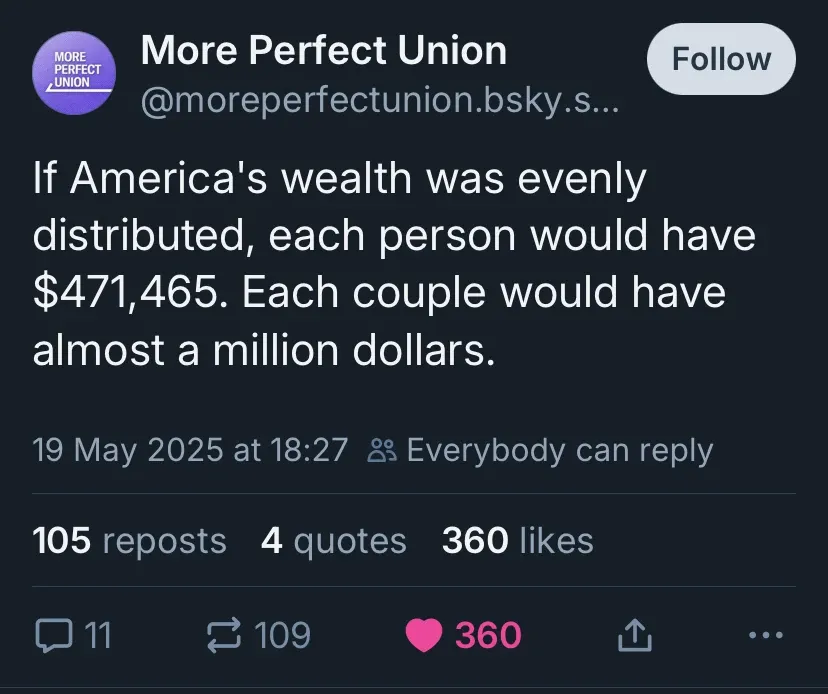This screenshot has width=828, height=694.
Task: Open the 19 May 2025 timestamp
Action: coord(190,451)
